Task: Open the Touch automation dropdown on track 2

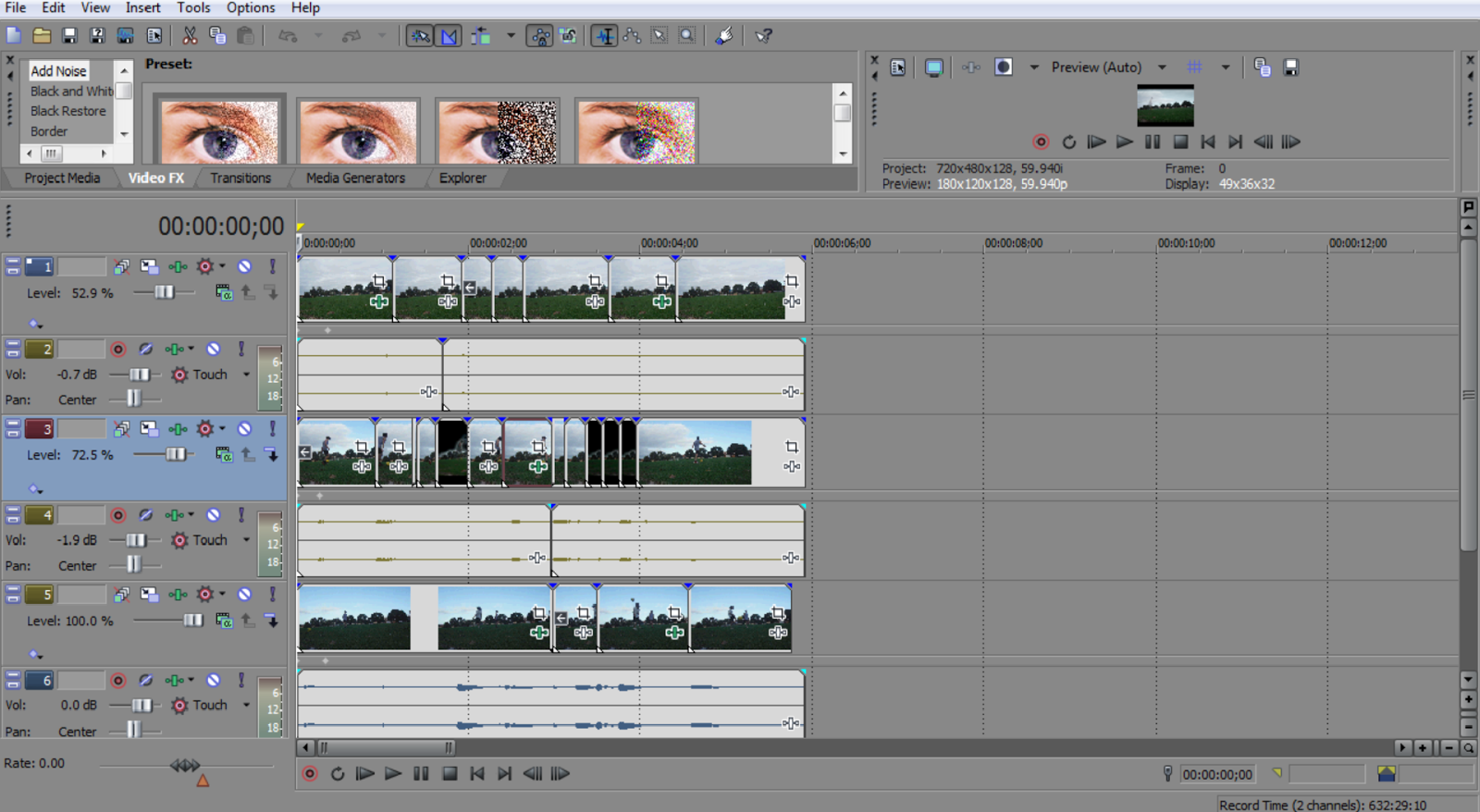Action: (246, 375)
